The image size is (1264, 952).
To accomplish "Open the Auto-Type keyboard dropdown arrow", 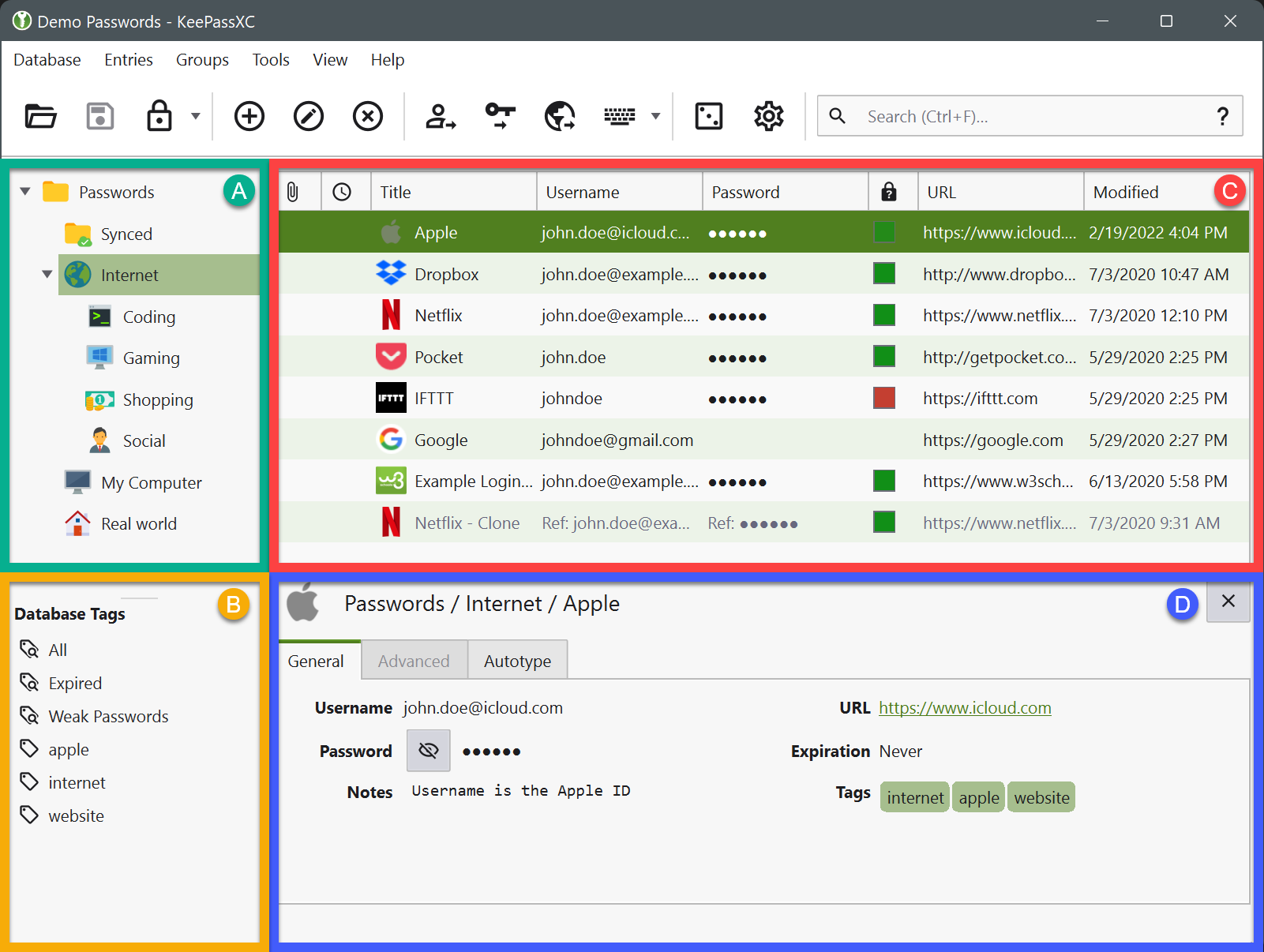I will point(655,116).
